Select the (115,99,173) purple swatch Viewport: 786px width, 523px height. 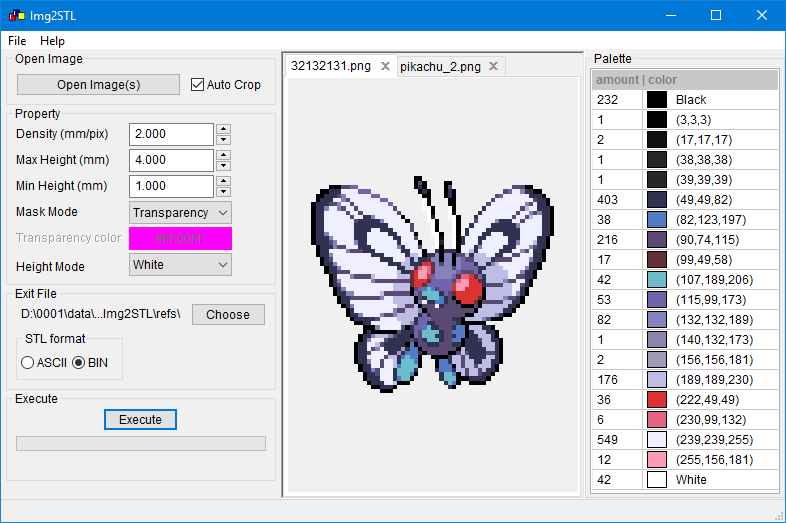coord(657,300)
